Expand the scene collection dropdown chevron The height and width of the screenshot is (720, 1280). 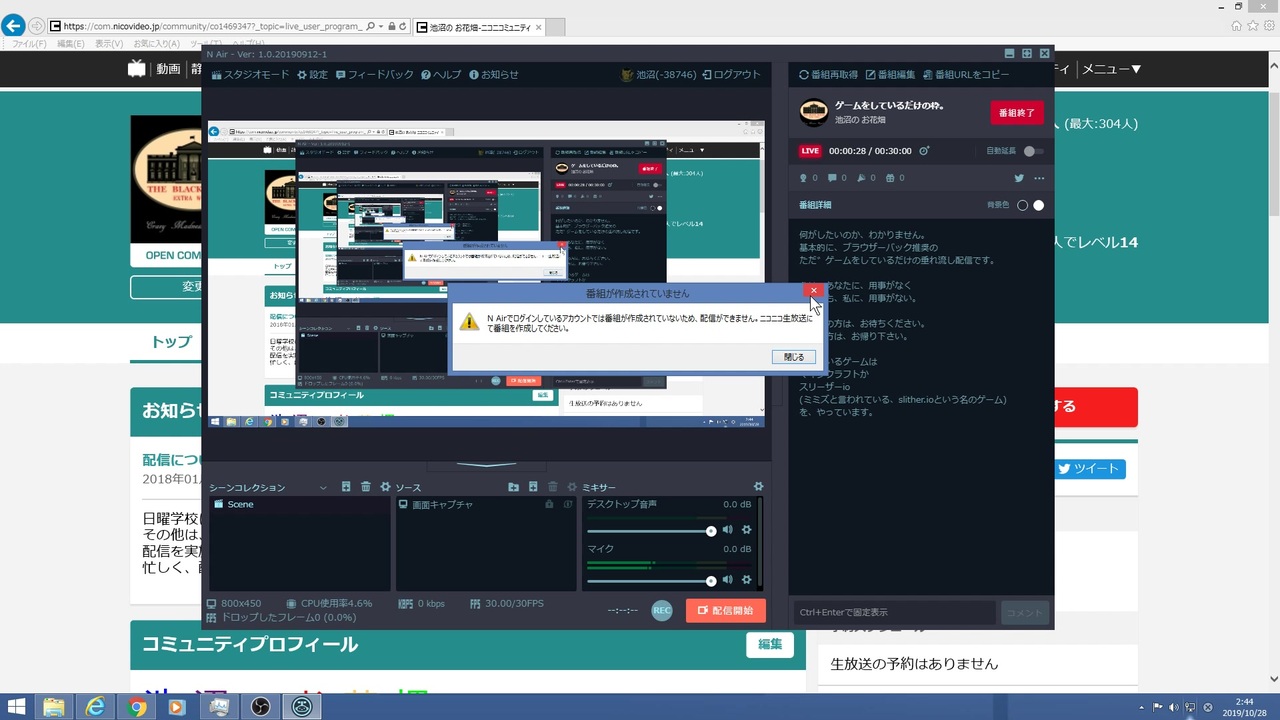[322, 487]
